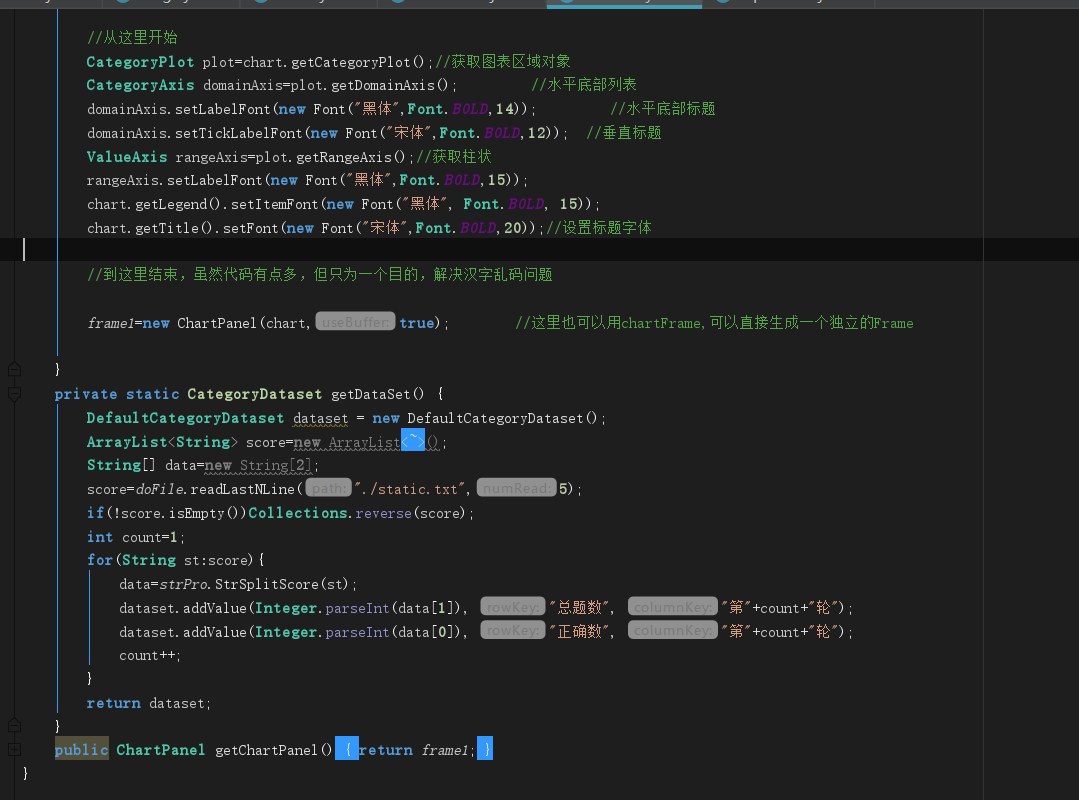Image resolution: width=1079 pixels, height=800 pixels.
Task: Click the "//从这里开始" comment
Action: tap(132, 37)
